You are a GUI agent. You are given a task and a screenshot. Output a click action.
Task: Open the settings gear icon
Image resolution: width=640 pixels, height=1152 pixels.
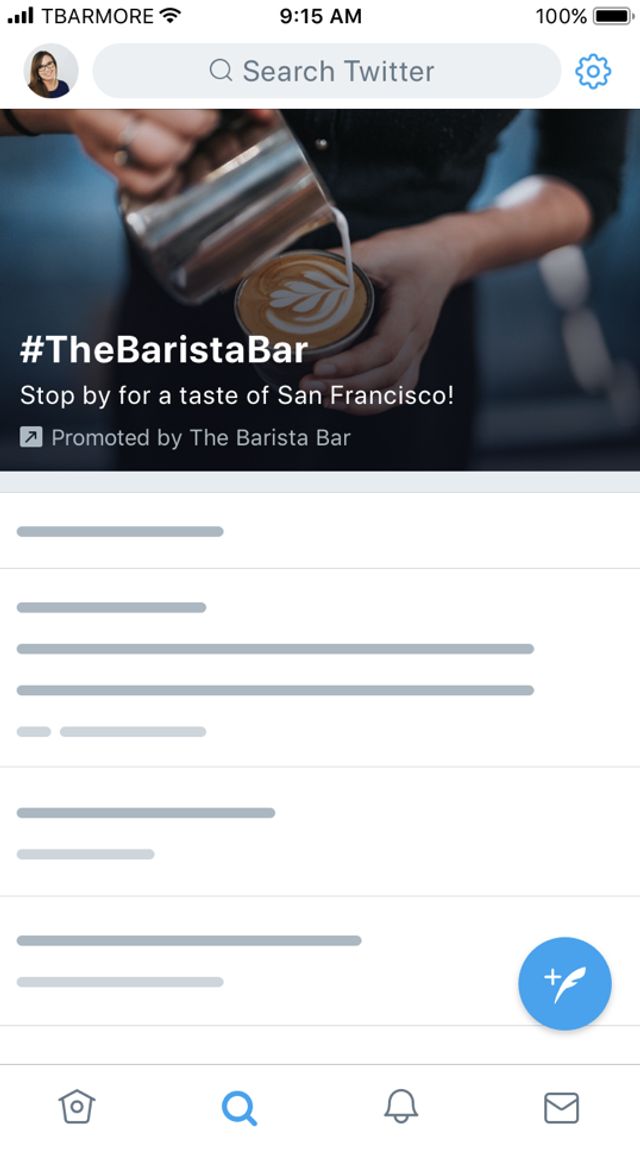point(593,71)
